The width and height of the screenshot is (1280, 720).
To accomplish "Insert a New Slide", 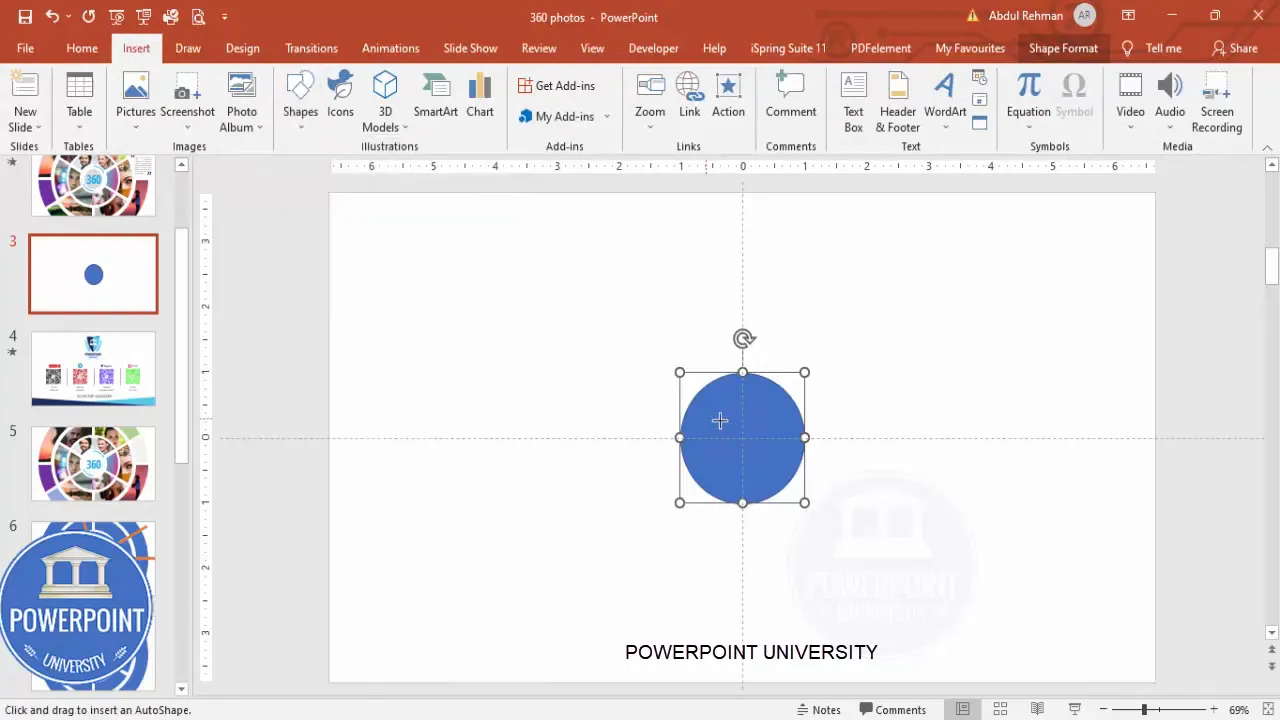I will click(25, 102).
